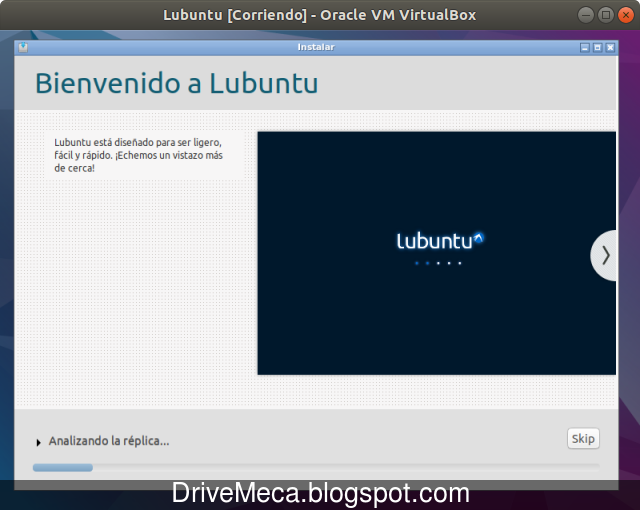The height and width of the screenshot is (510, 640).
Task: Maximize the Instalar window
Action: click(x=598, y=48)
